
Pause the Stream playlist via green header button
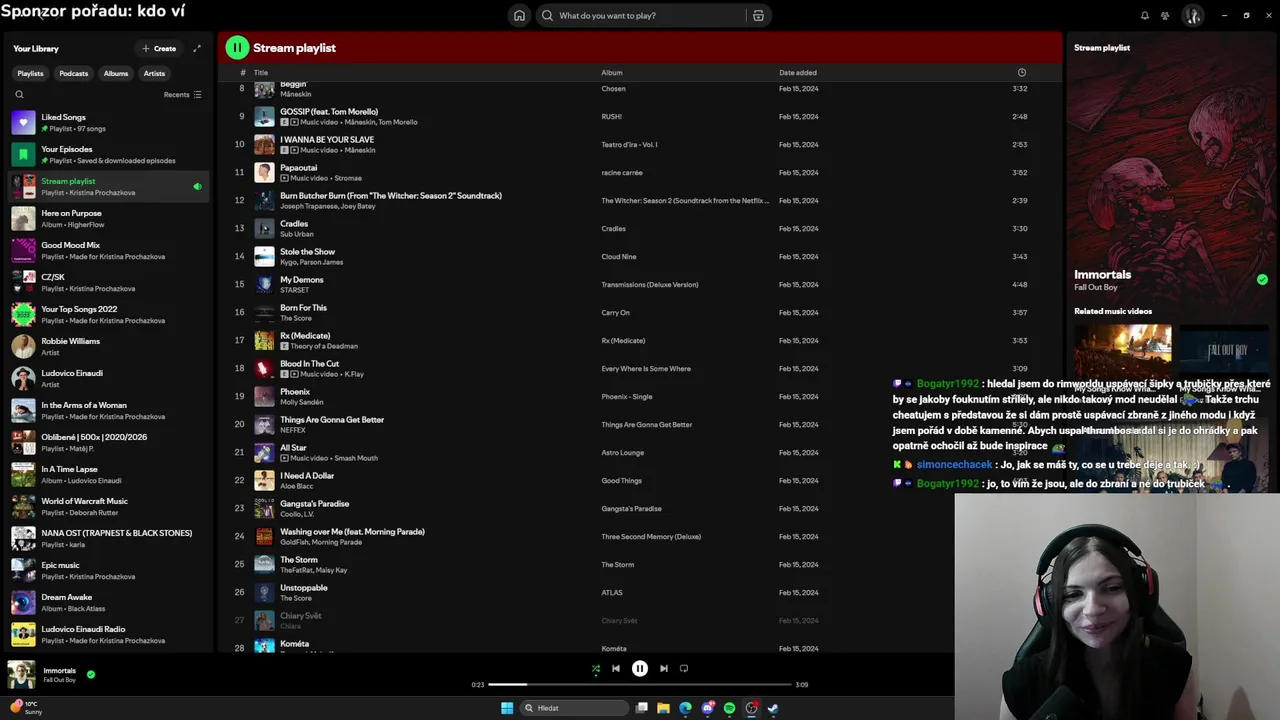coord(237,47)
